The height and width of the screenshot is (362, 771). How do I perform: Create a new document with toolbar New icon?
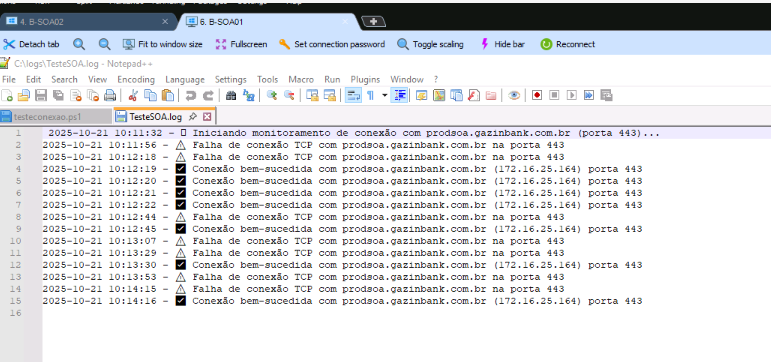tap(7, 95)
